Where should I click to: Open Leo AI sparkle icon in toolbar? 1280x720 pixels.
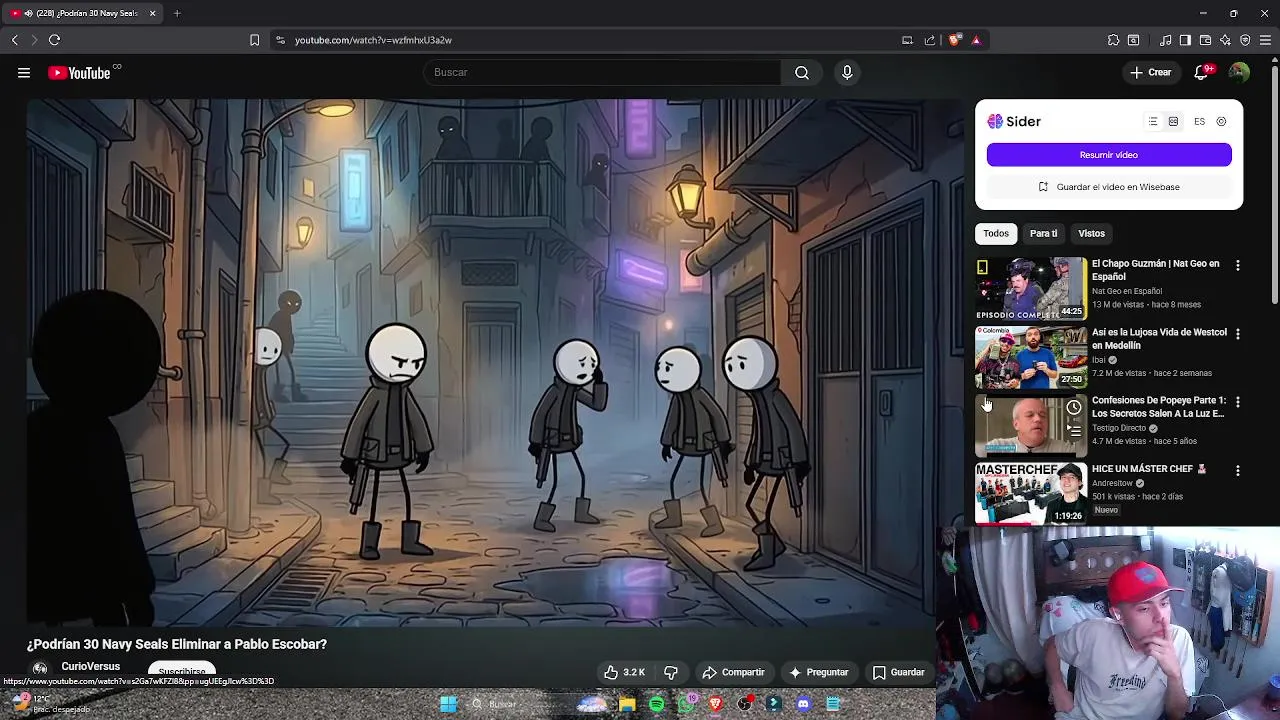(x=1225, y=40)
